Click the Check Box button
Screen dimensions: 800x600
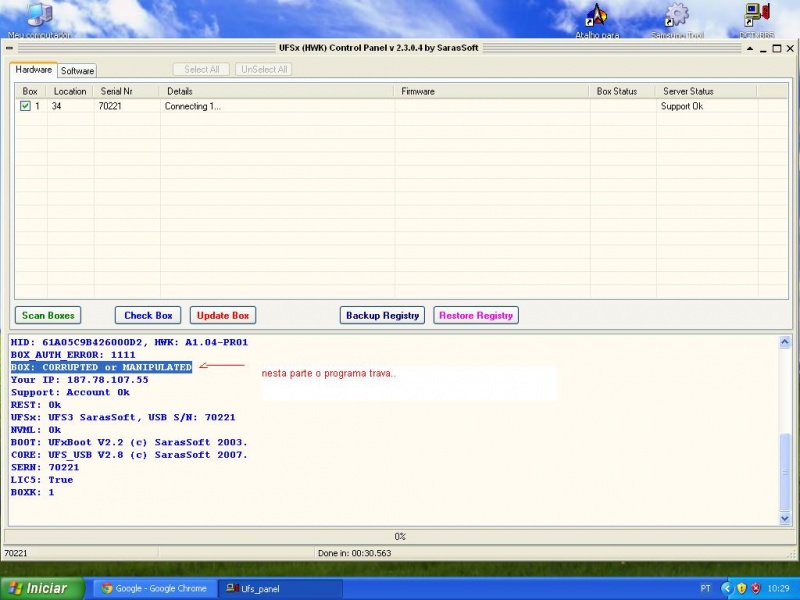pyautogui.click(x=148, y=315)
